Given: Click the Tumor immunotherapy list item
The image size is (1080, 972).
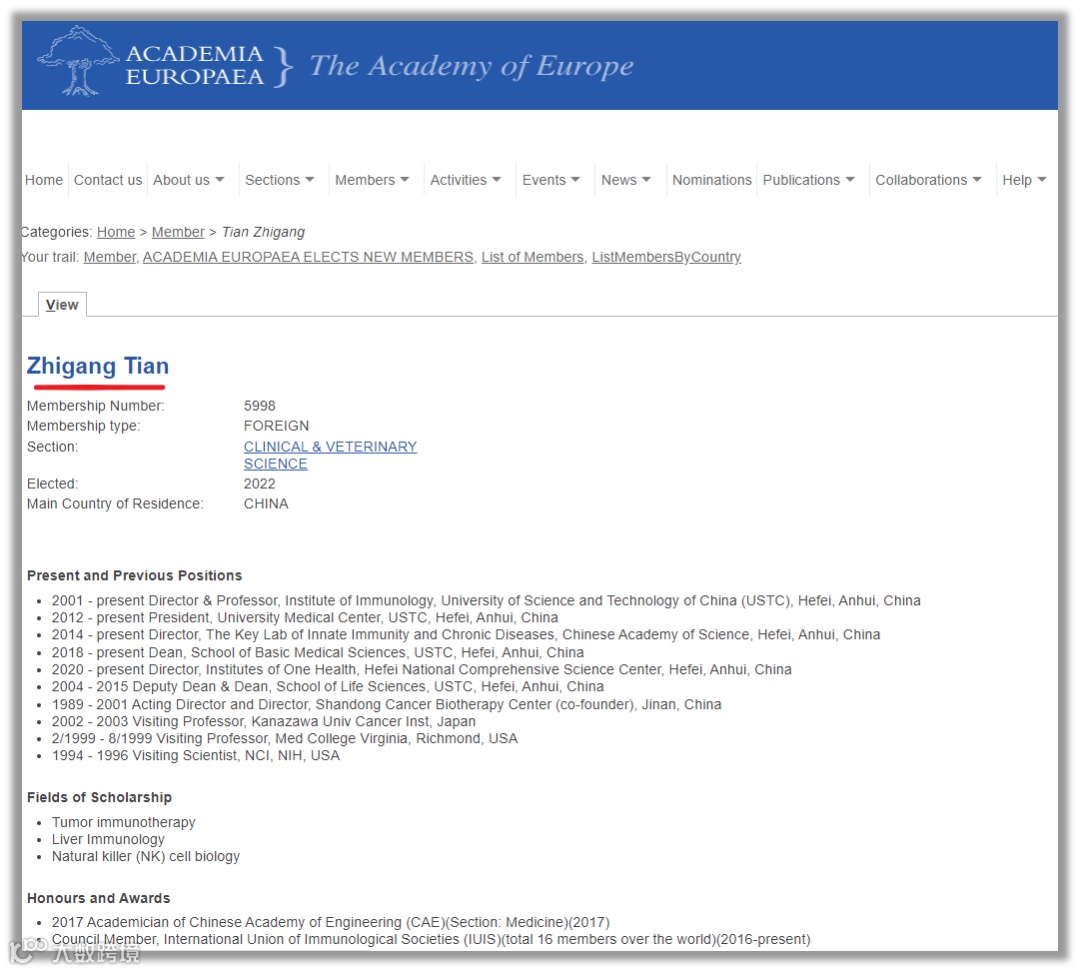Looking at the screenshot, I should click(123, 822).
